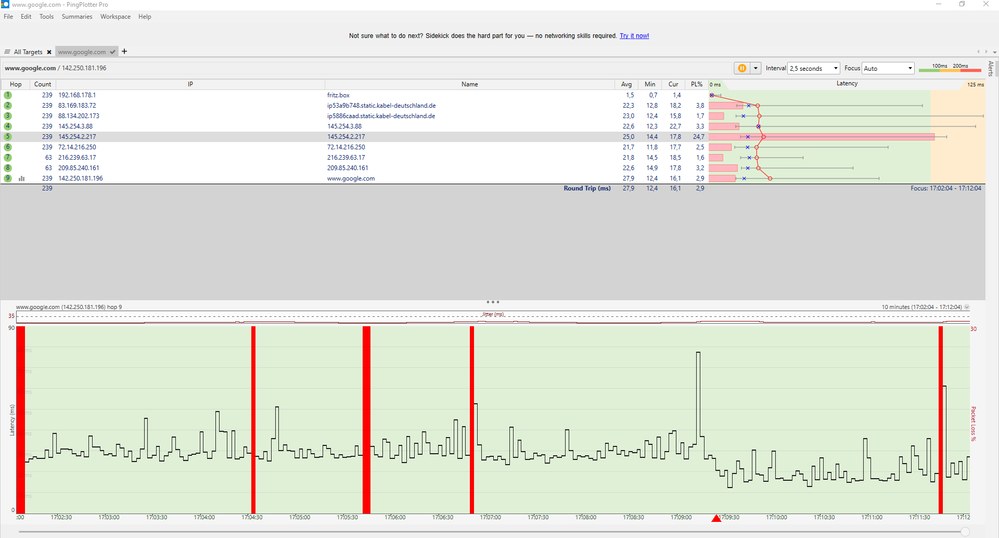Select hop 5 green circle icon
The width and height of the screenshot is (999, 538).
pos(8,137)
